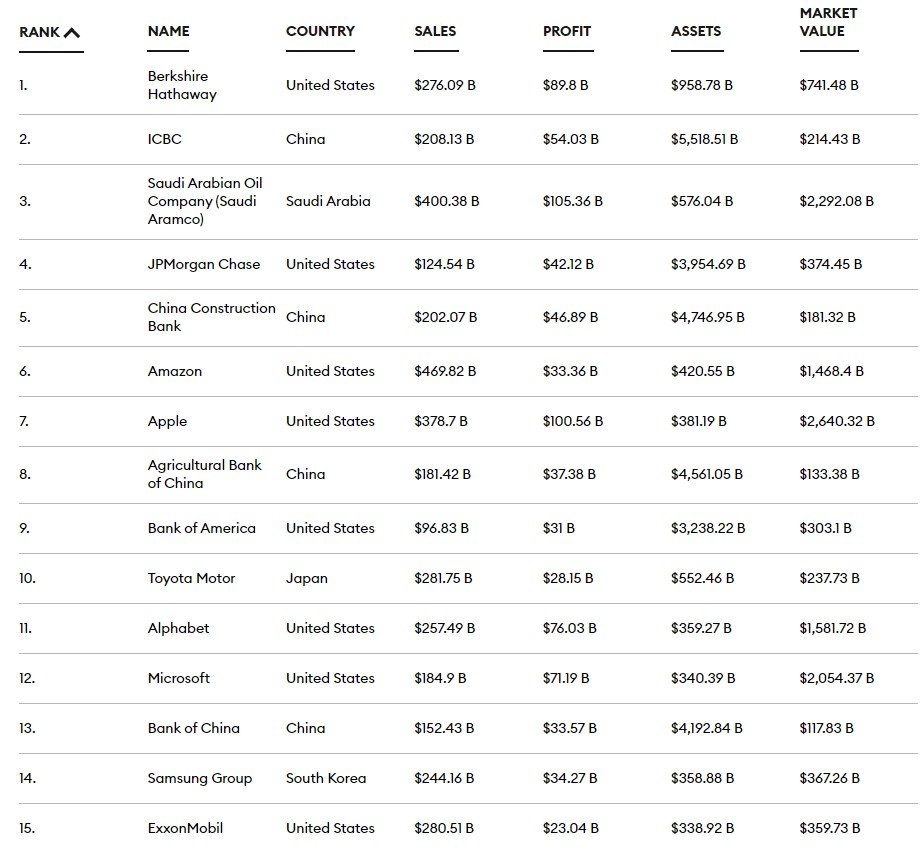Open the JPMorgan Chase entry
Viewport: 920px width, 853px height.
pos(204,264)
